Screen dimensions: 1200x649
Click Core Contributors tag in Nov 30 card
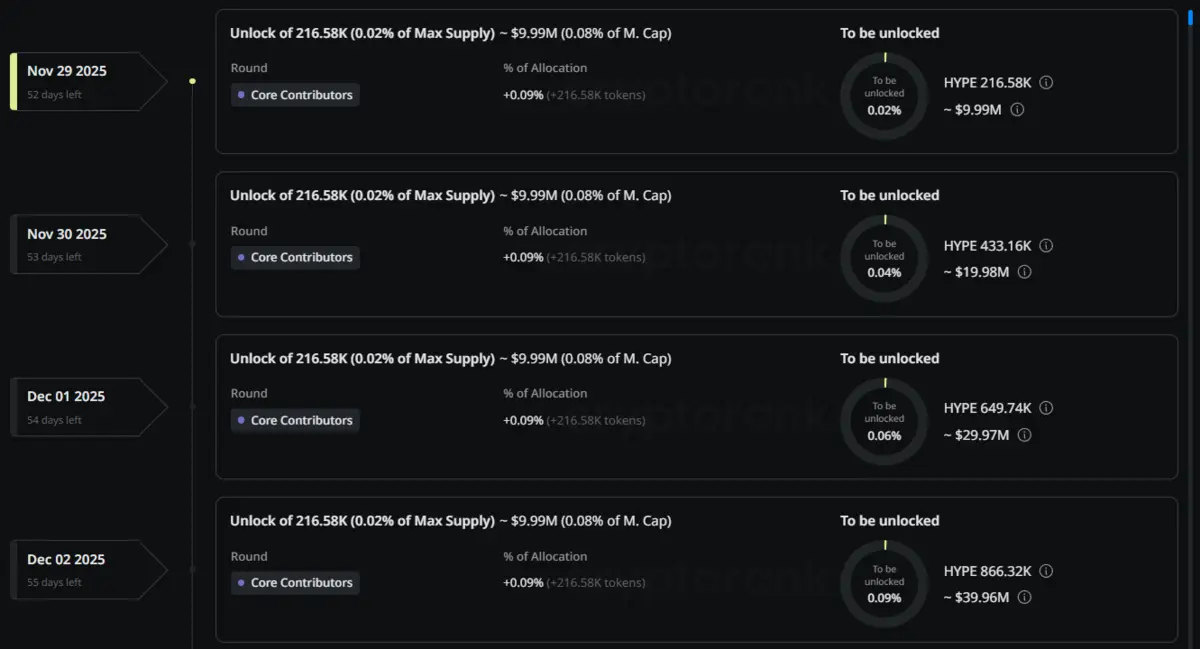click(294, 257)
